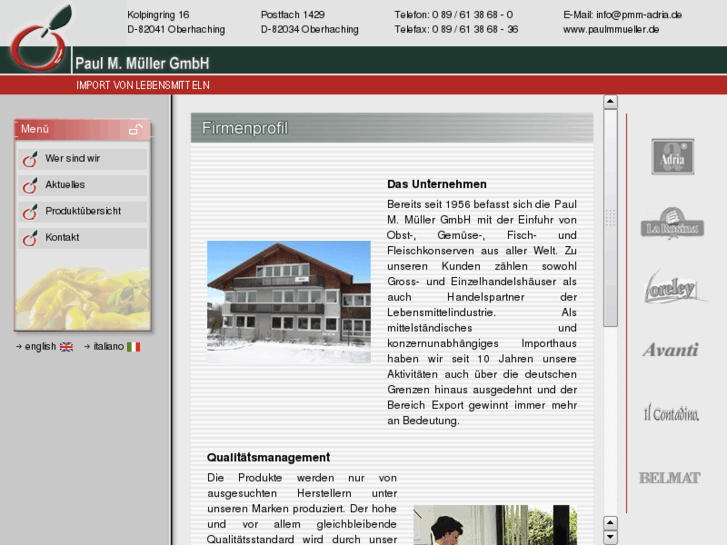Open the Produktübersicht menu item
Screen dimensions: 727x545
[x=83, y=212]
